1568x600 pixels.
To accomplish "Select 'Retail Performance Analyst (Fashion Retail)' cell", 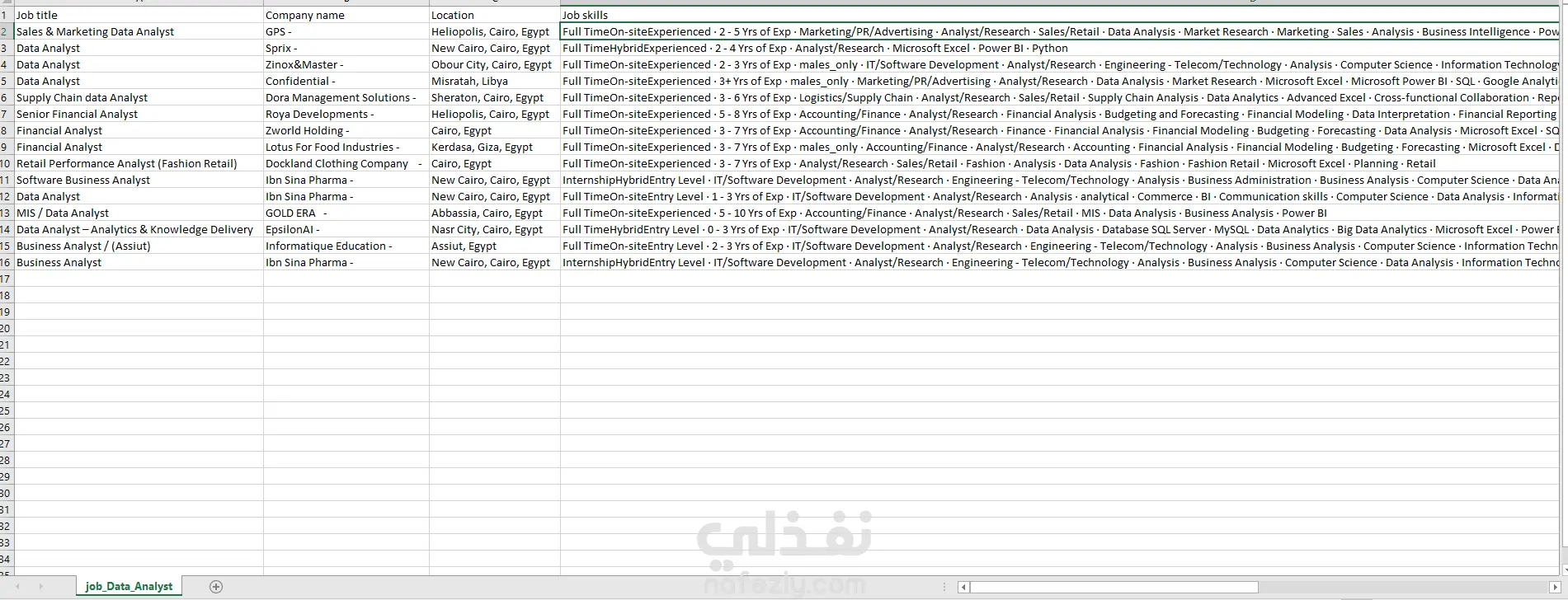I will [x=139, y=163].
